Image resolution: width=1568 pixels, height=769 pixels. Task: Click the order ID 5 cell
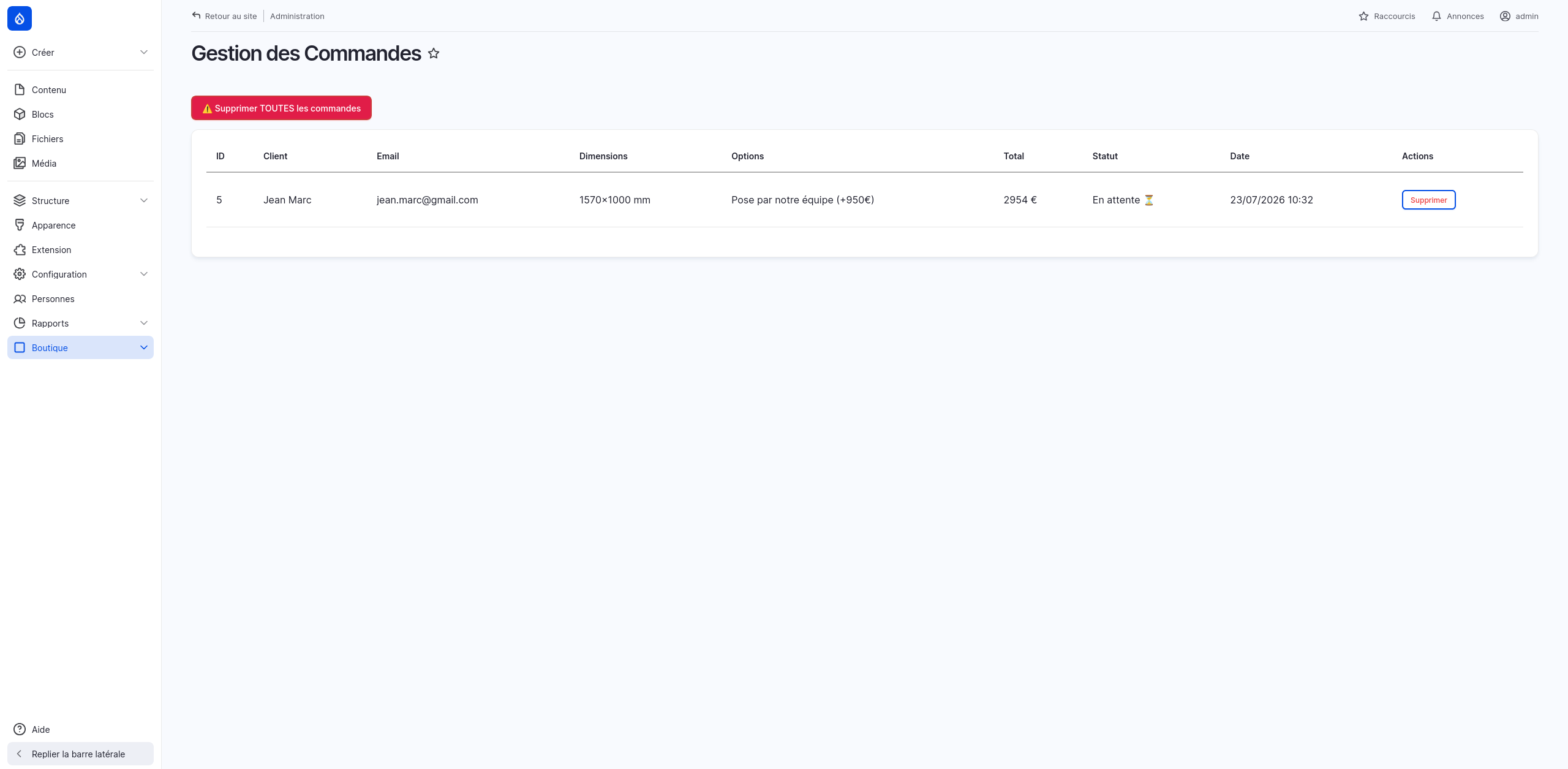coord(219,200)
